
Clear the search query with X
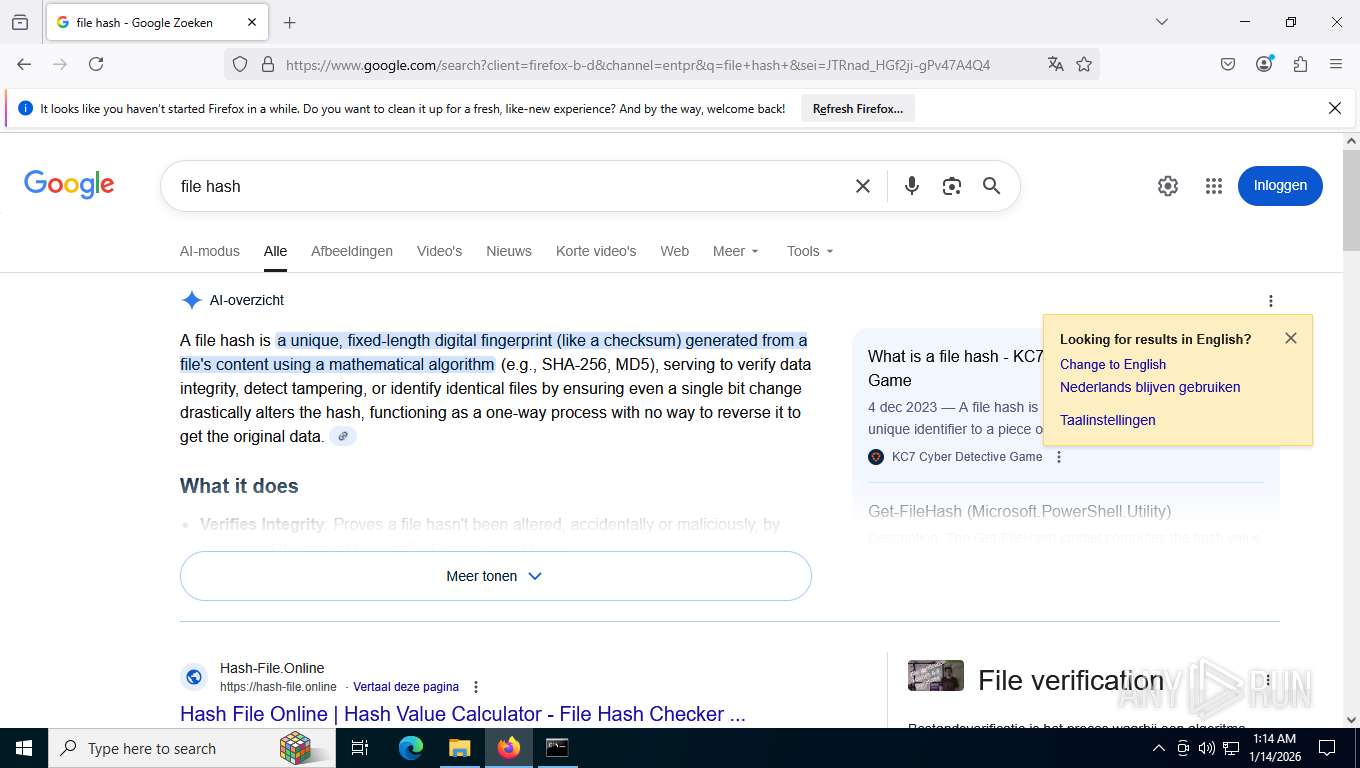[x=863, y=186]
